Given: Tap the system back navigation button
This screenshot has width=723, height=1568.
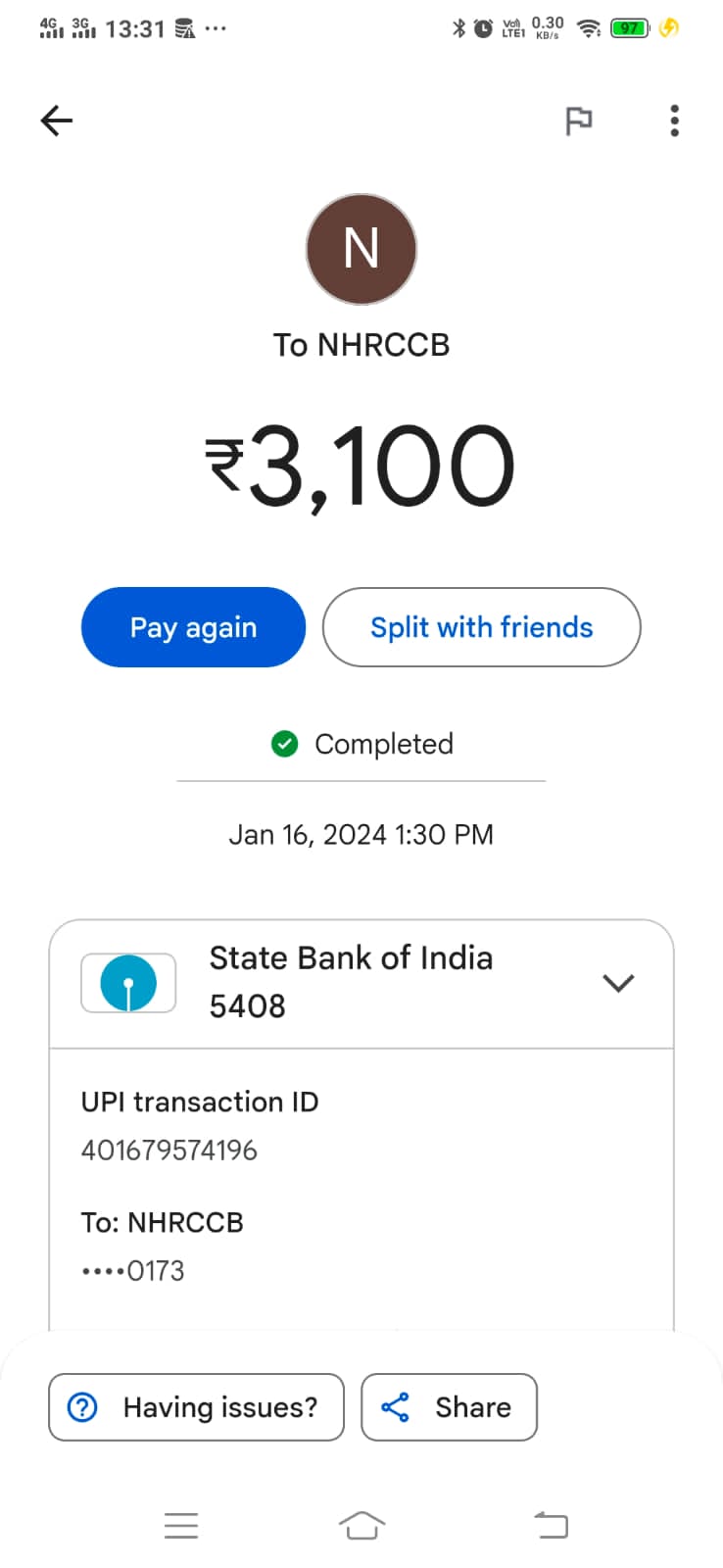Looking at the screenshot, I should tap(551, 1525).
